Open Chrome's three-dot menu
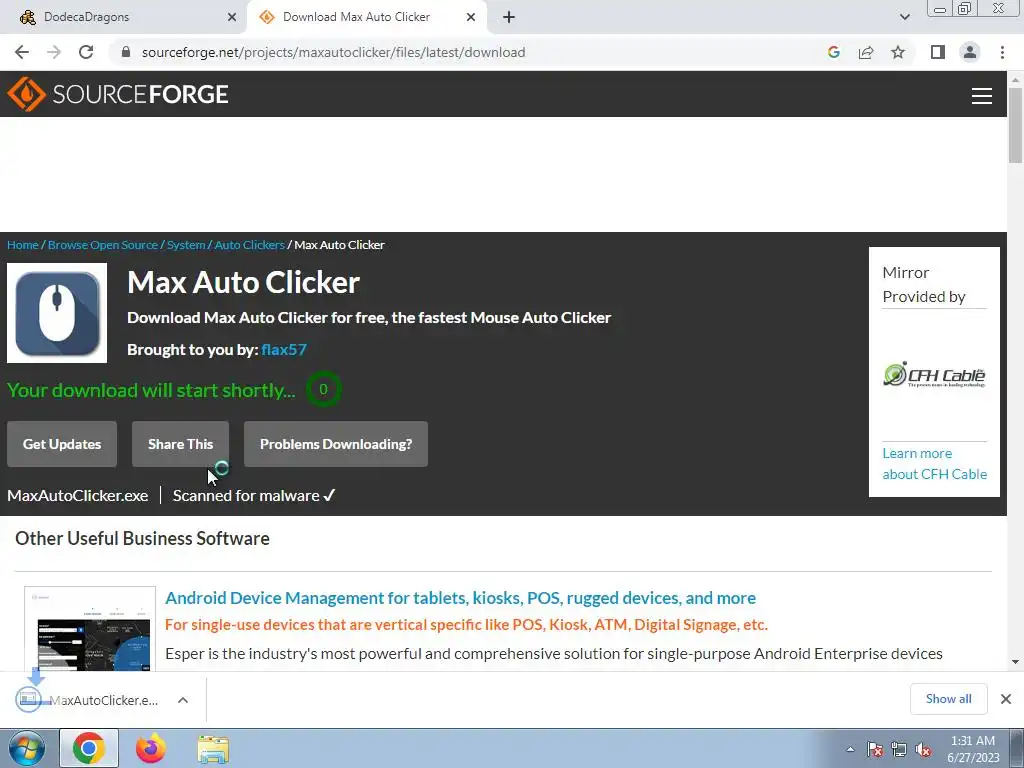The height and width of the screenshot is (768, 1024). (1002, 52)
